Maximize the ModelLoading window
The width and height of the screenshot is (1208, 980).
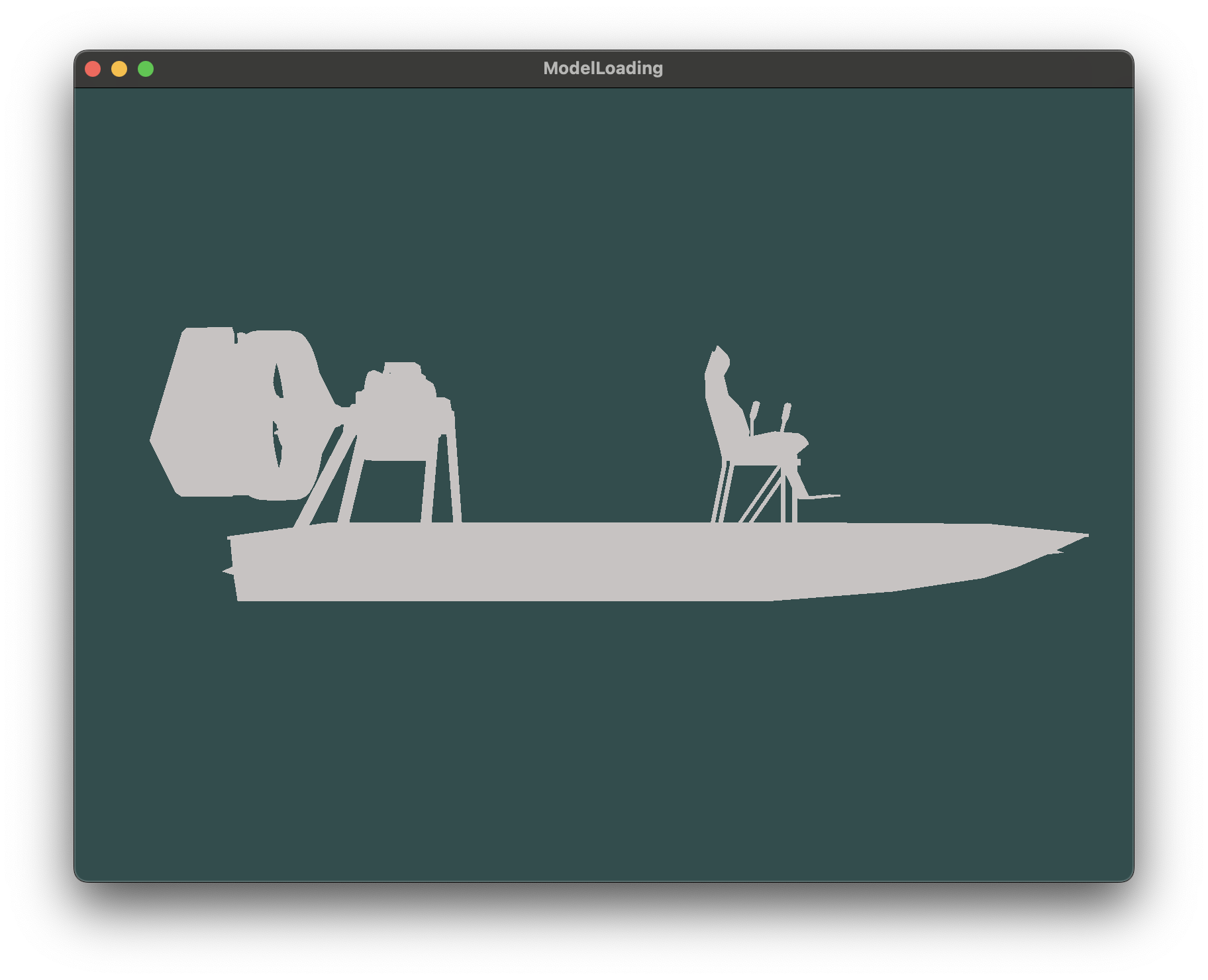point(146,69)
